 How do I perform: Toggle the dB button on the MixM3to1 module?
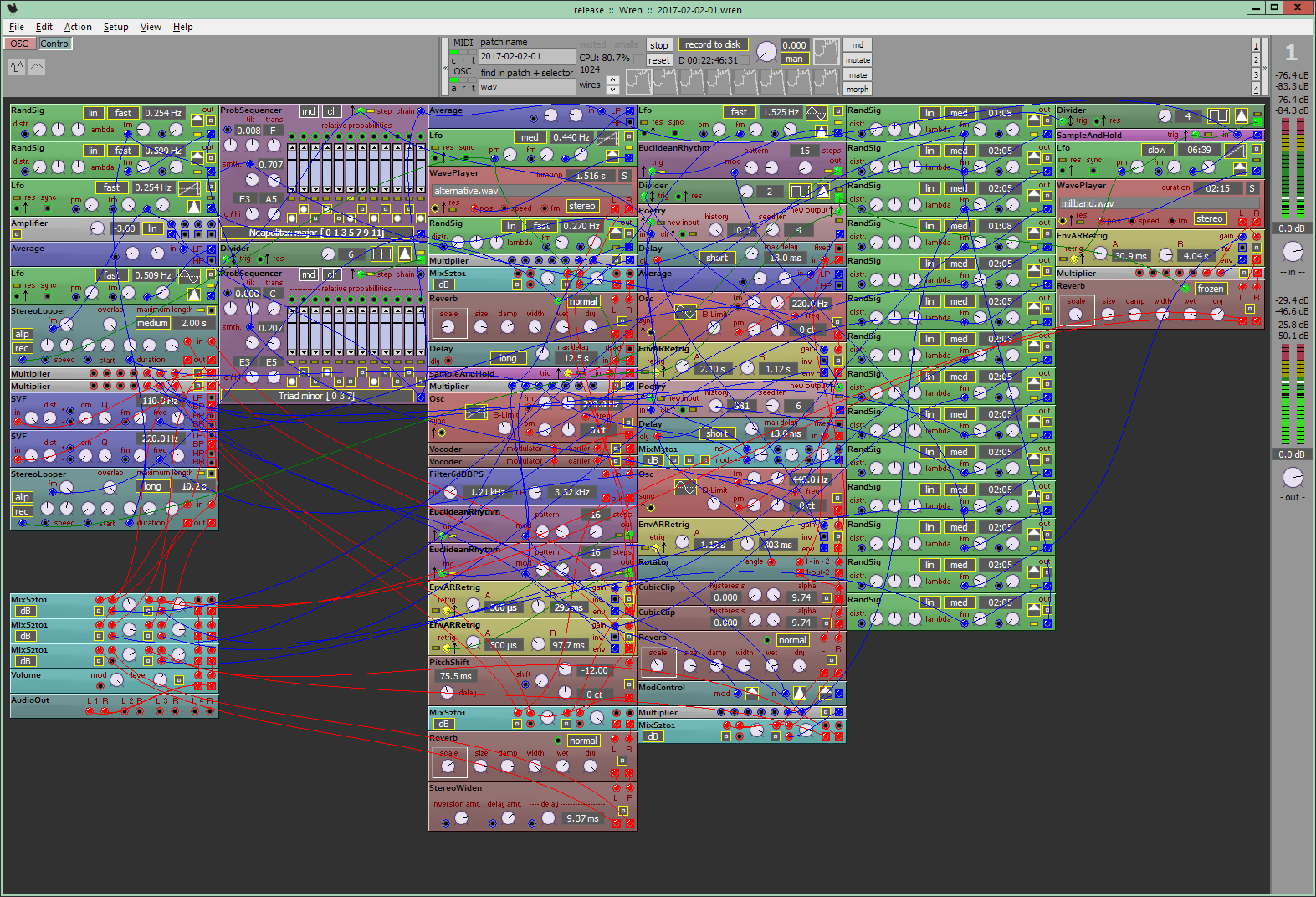[653, 460]
